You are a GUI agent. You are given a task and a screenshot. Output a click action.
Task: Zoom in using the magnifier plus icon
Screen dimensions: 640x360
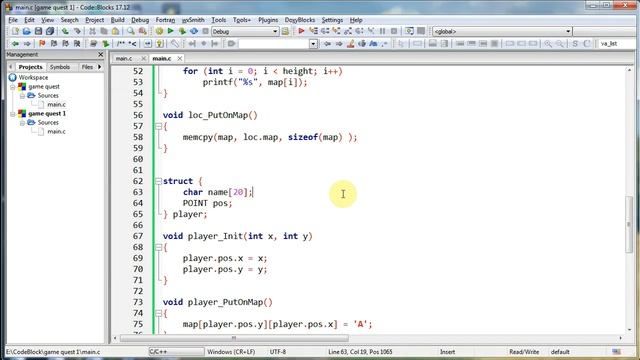pos(548,44)
